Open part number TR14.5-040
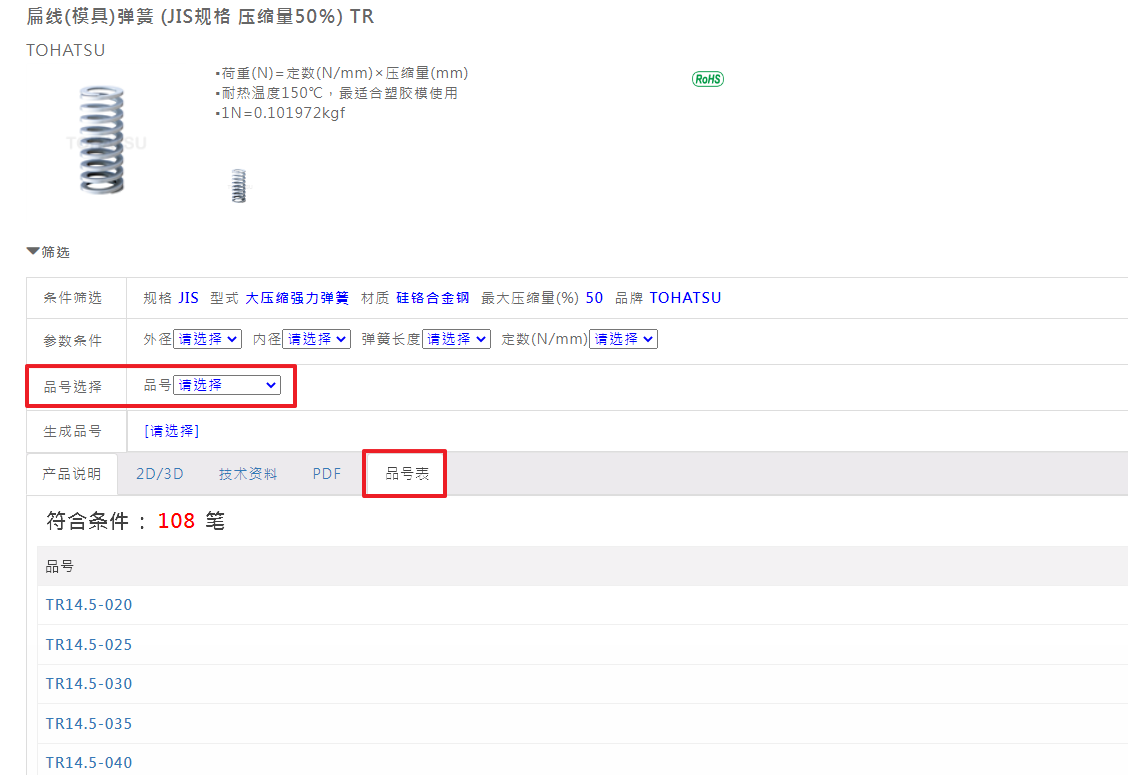1128x775 pixels. 89,763
